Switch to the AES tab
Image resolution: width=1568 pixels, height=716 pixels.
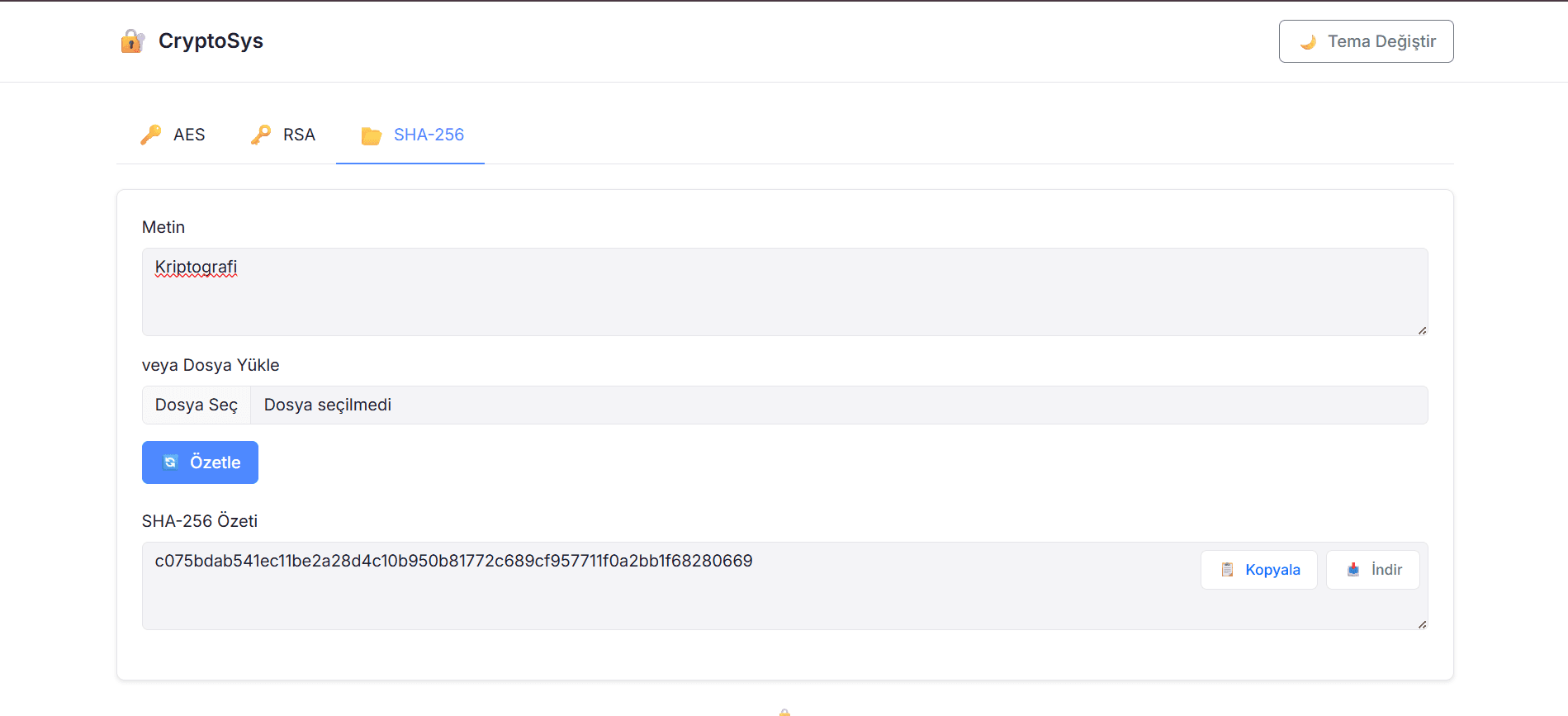189,135
